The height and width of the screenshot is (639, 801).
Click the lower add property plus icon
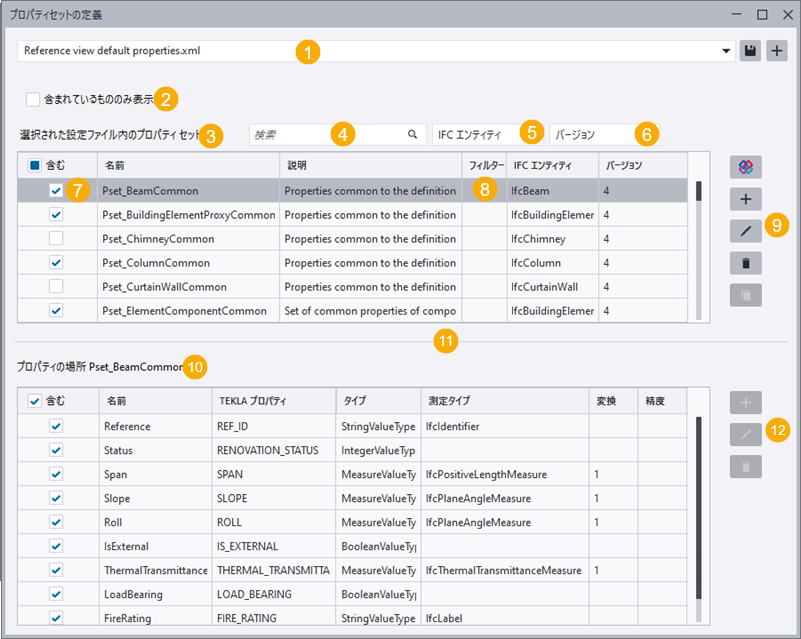pyautogui.click(x=745, y=402)
